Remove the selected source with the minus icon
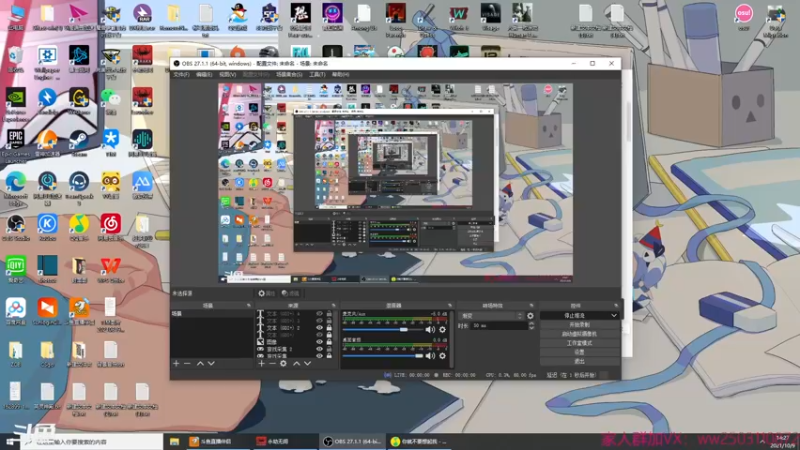Viewport: 800px width, 450px height. click(x=272, y=363)
